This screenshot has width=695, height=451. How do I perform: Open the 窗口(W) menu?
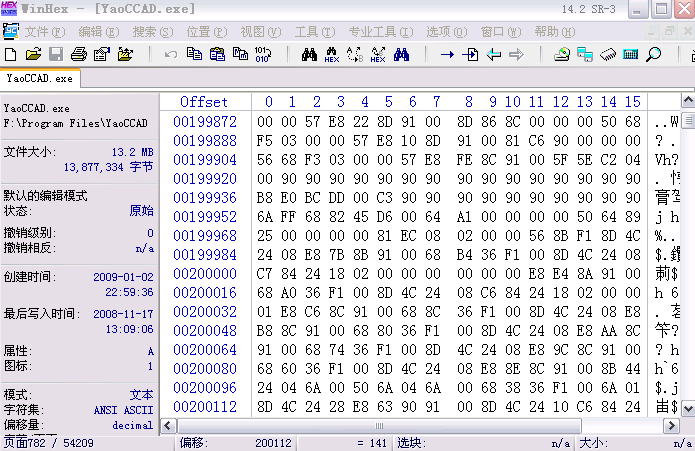tap(501, 32)
